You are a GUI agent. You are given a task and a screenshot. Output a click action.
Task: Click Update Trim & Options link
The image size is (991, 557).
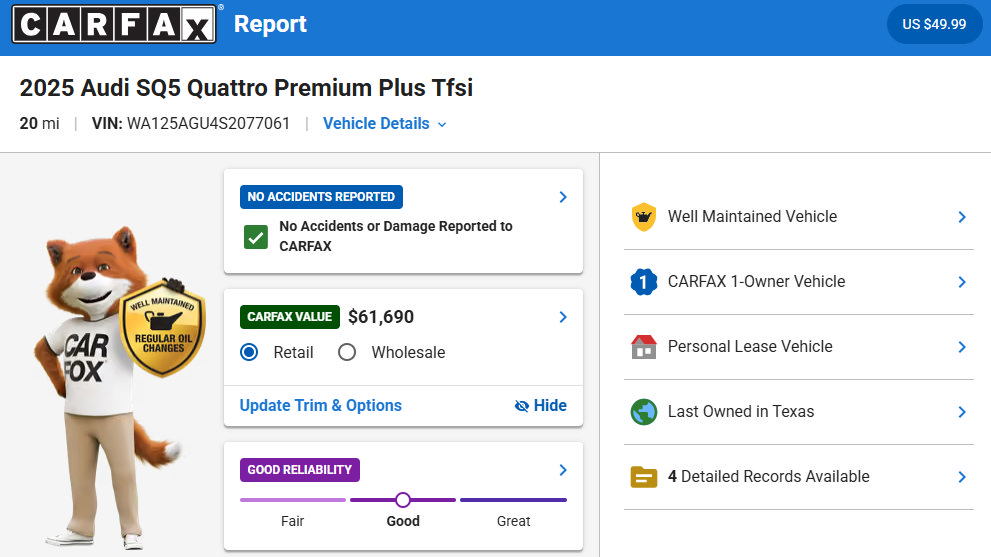coord(320,406)
